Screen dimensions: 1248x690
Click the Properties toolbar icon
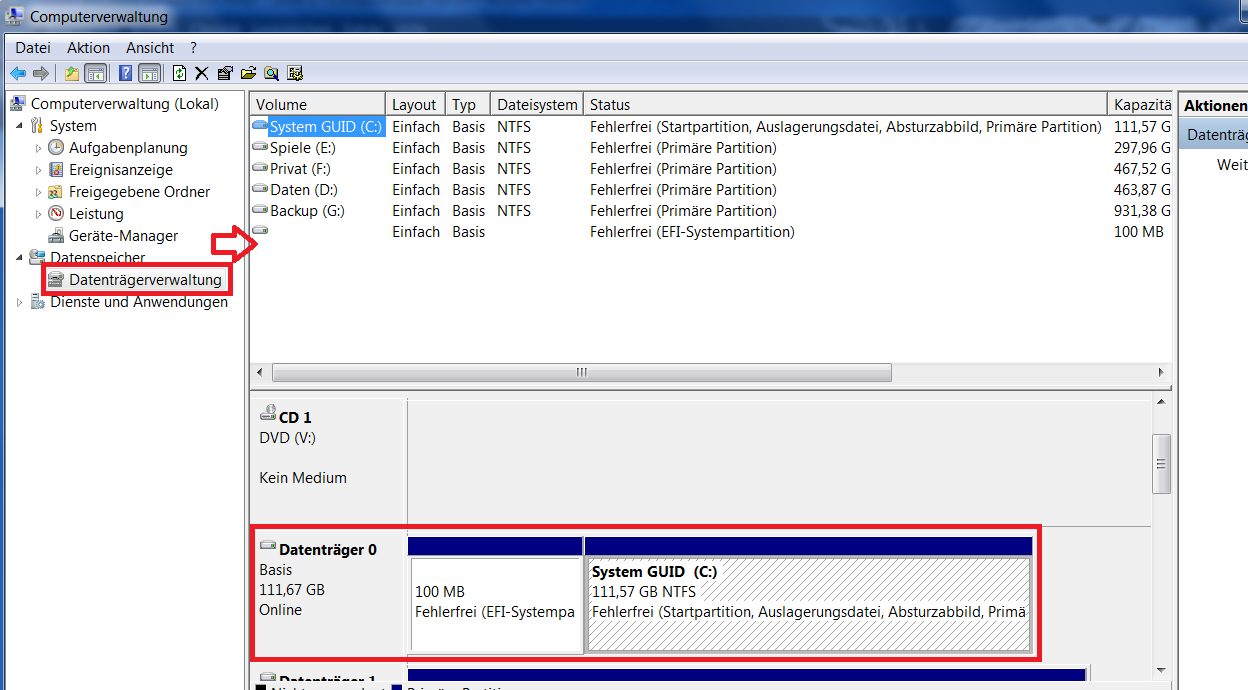(x=225, y=73)
